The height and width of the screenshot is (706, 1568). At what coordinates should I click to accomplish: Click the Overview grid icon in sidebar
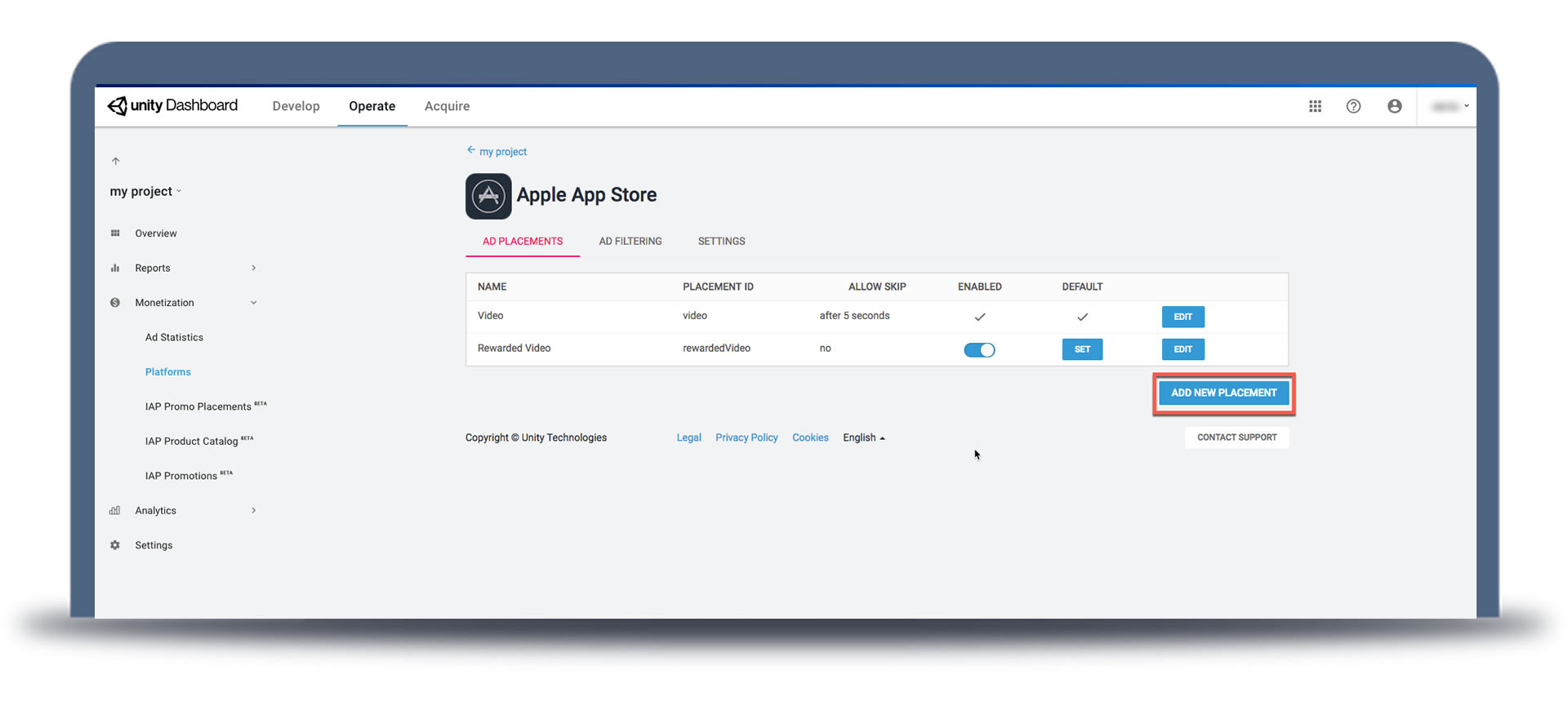coord(115,233)
